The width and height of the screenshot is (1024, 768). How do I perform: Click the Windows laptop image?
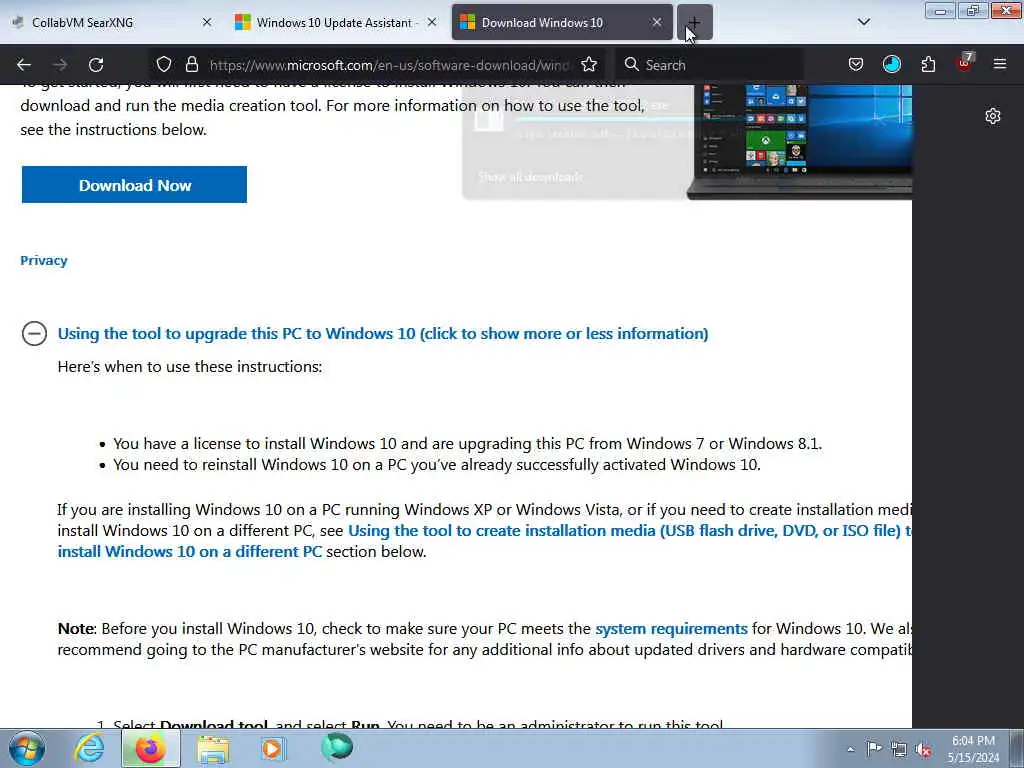coord(799,141)
